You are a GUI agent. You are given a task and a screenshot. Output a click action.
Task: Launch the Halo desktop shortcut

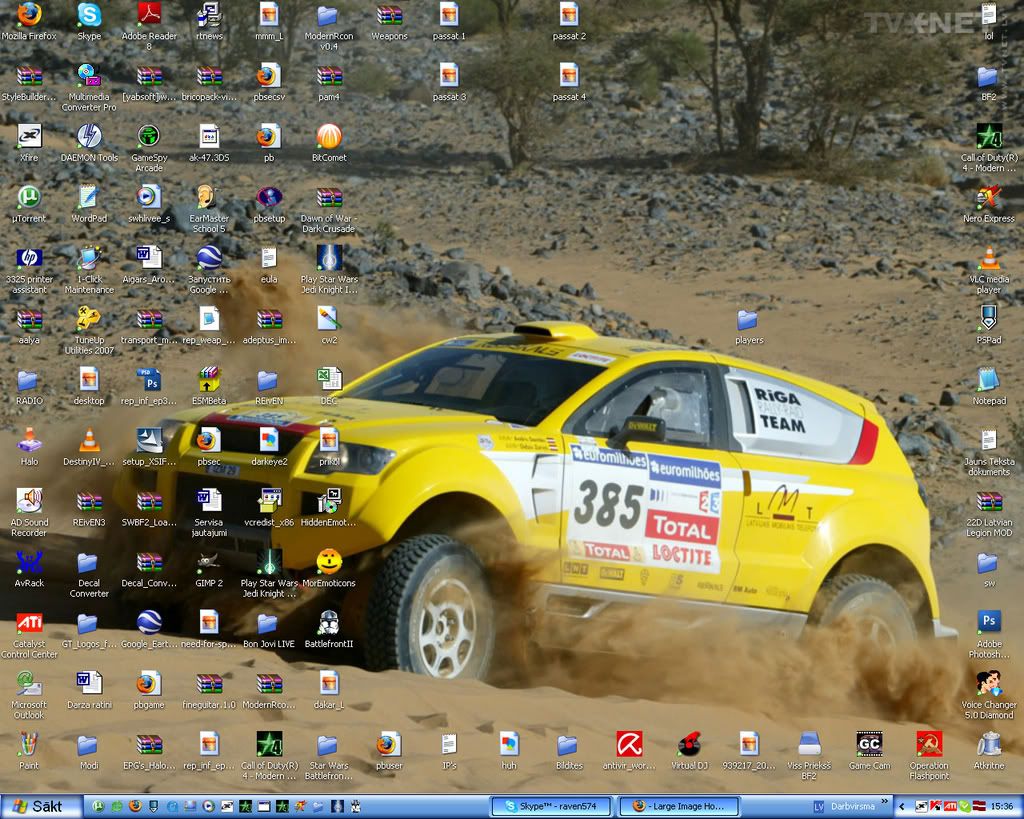click(29, 446)
